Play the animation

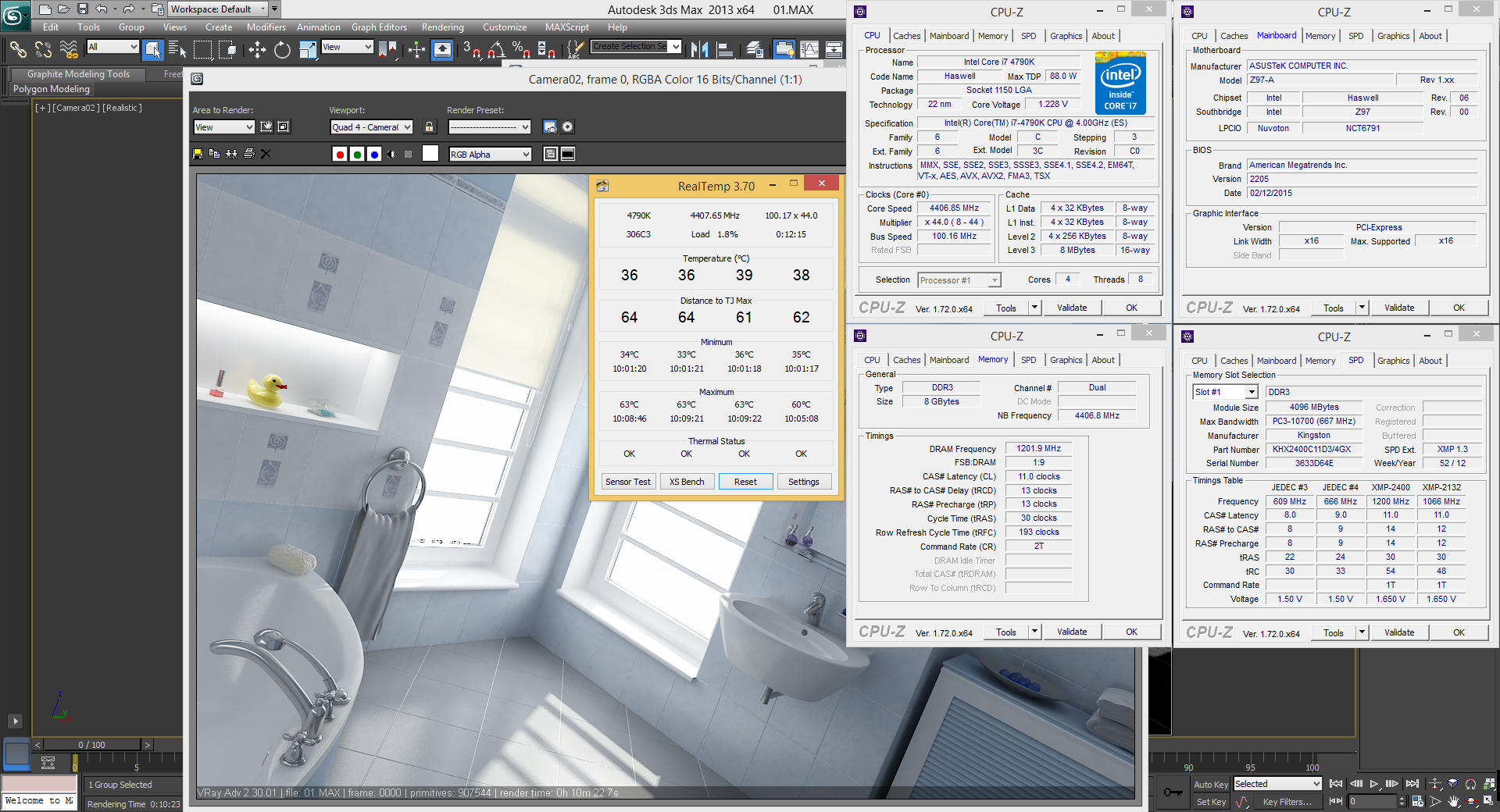coord(1373,784)
